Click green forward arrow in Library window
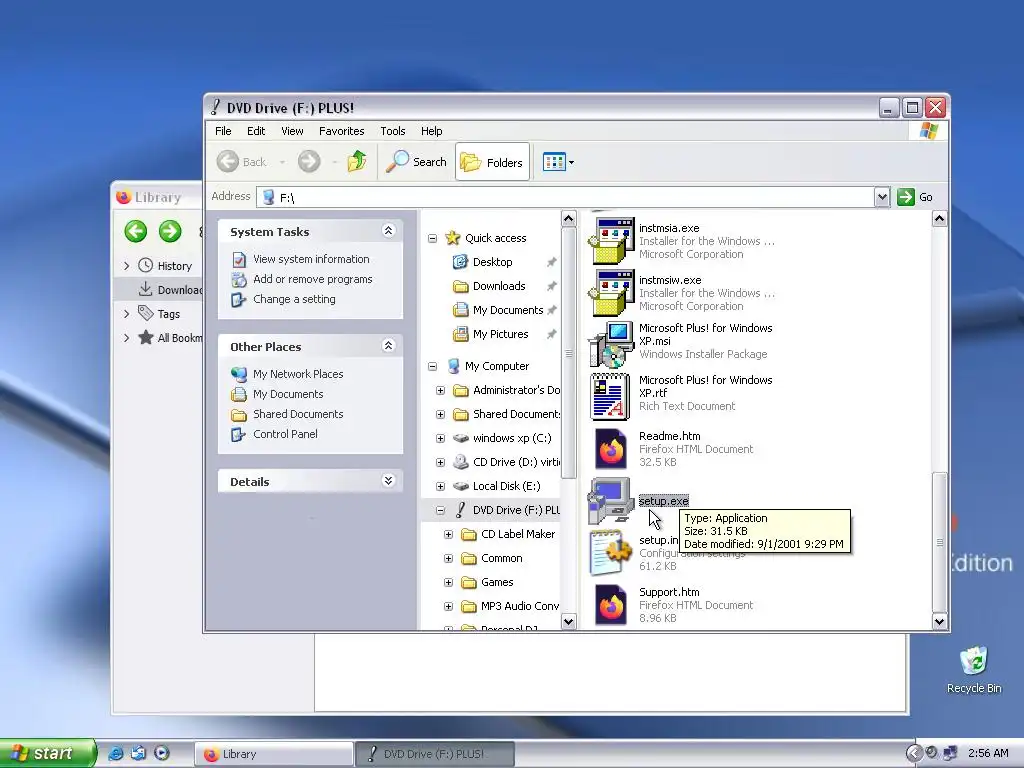This screenshot has height=768, width=1024. [x=170, y=231]
